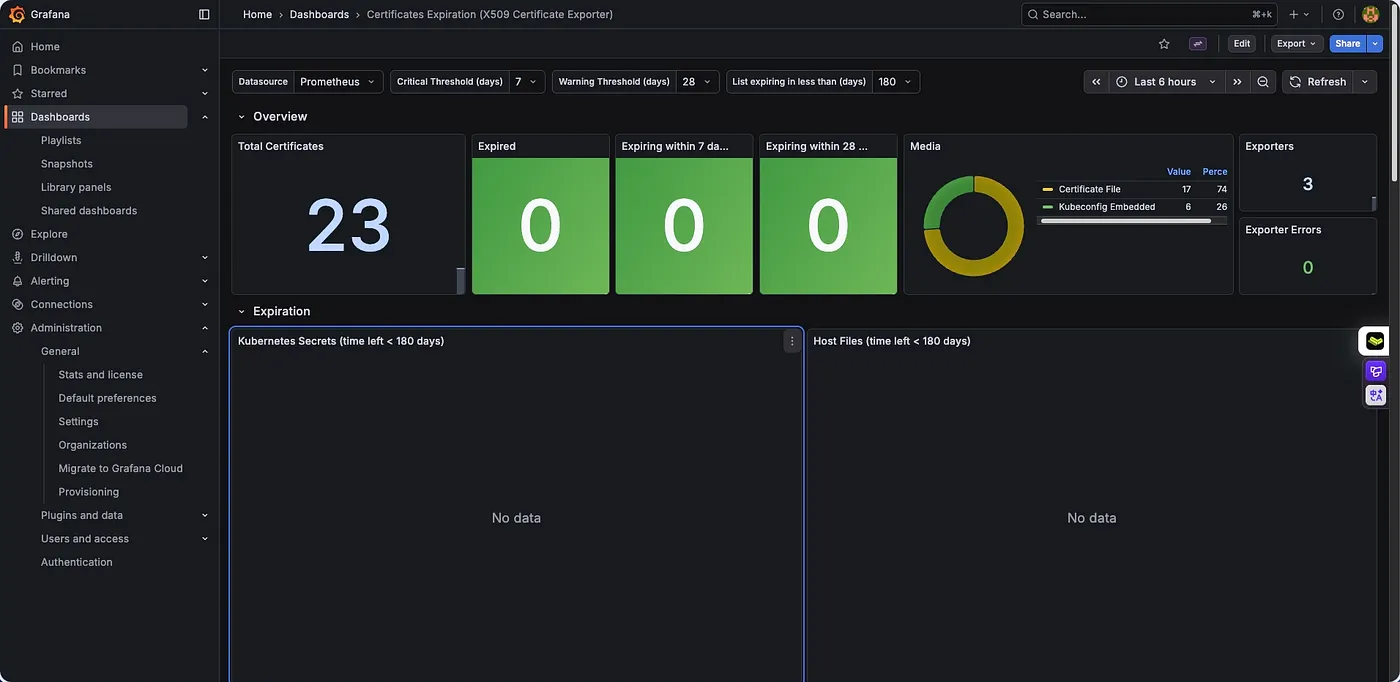Click the Alerting bell icon in sidebar
The image size is (1400, 682).
tap(17, 281)
